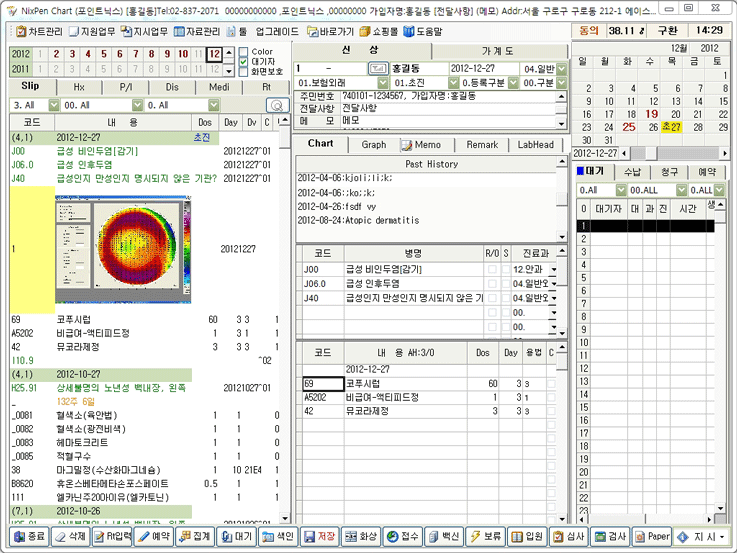
Task: Switch to the Graph tab
Action: [x=373, y=144]
